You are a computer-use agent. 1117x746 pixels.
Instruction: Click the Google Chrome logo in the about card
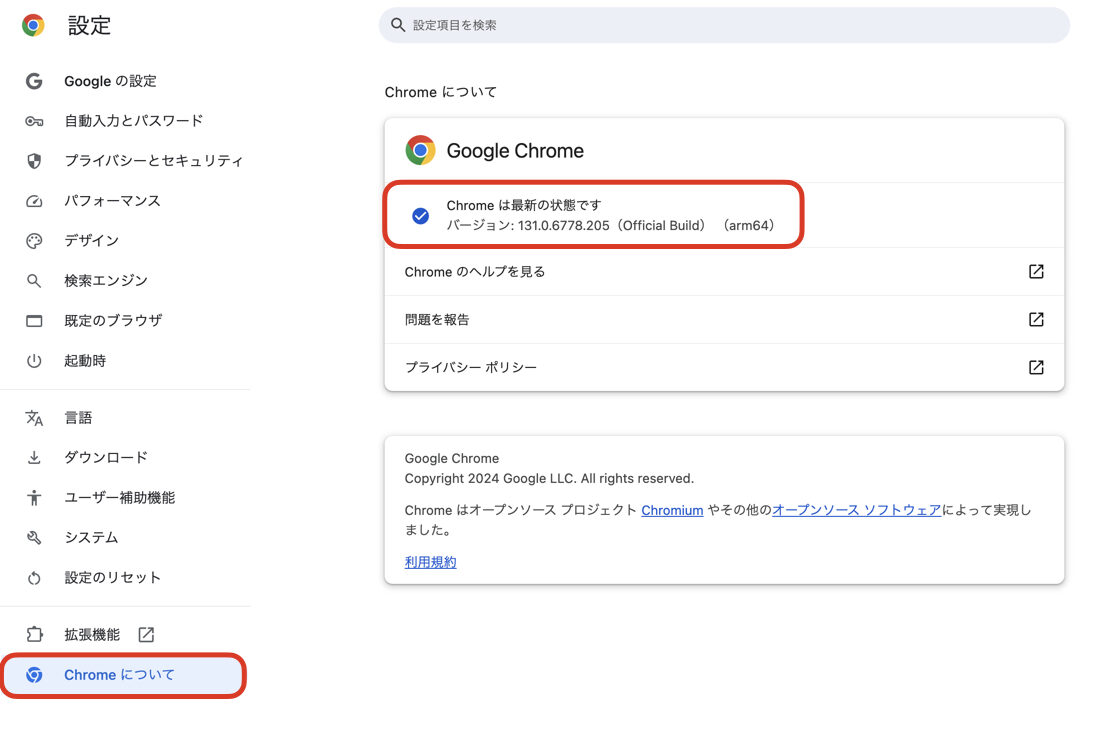point(420,150)
